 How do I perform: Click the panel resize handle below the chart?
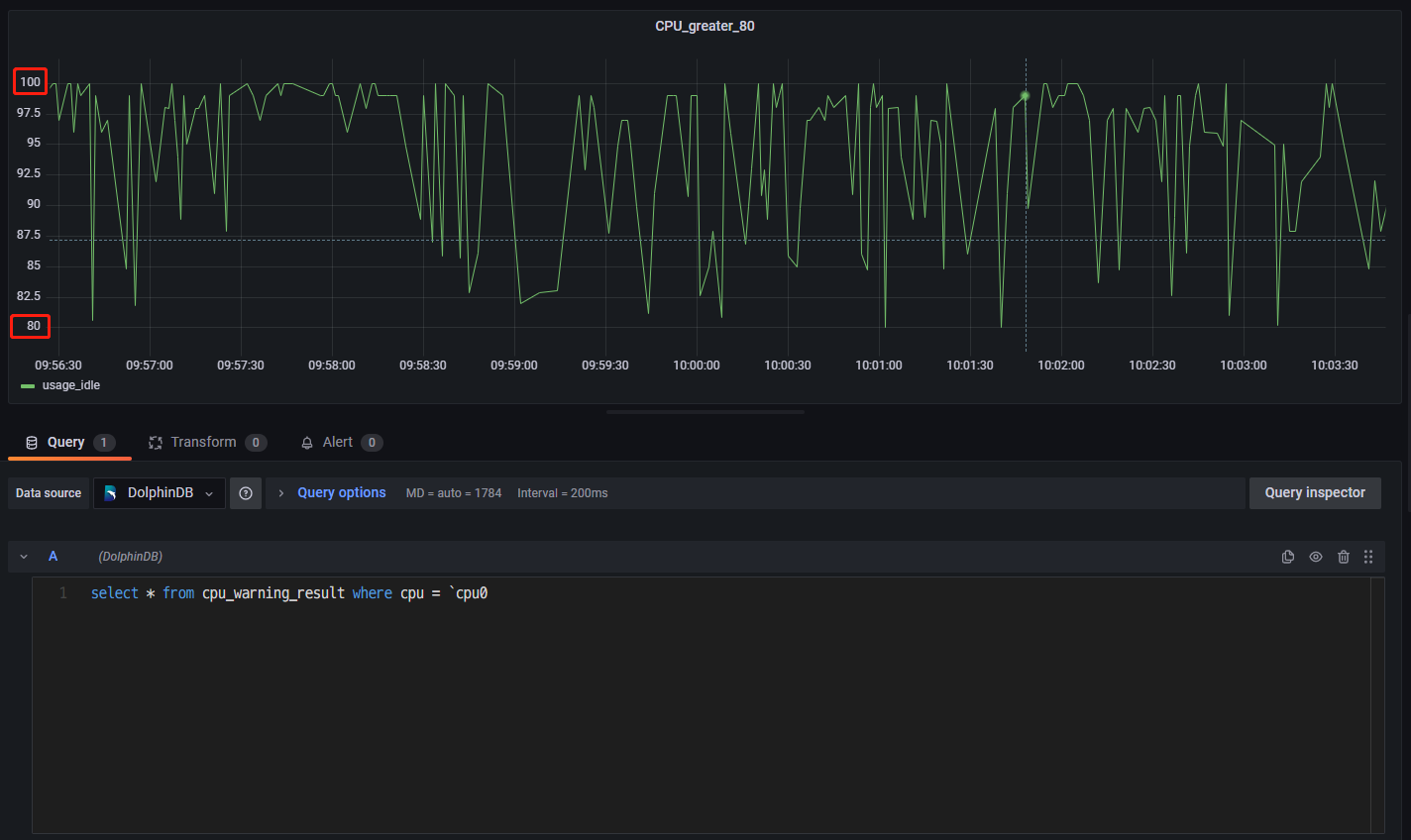705,412
